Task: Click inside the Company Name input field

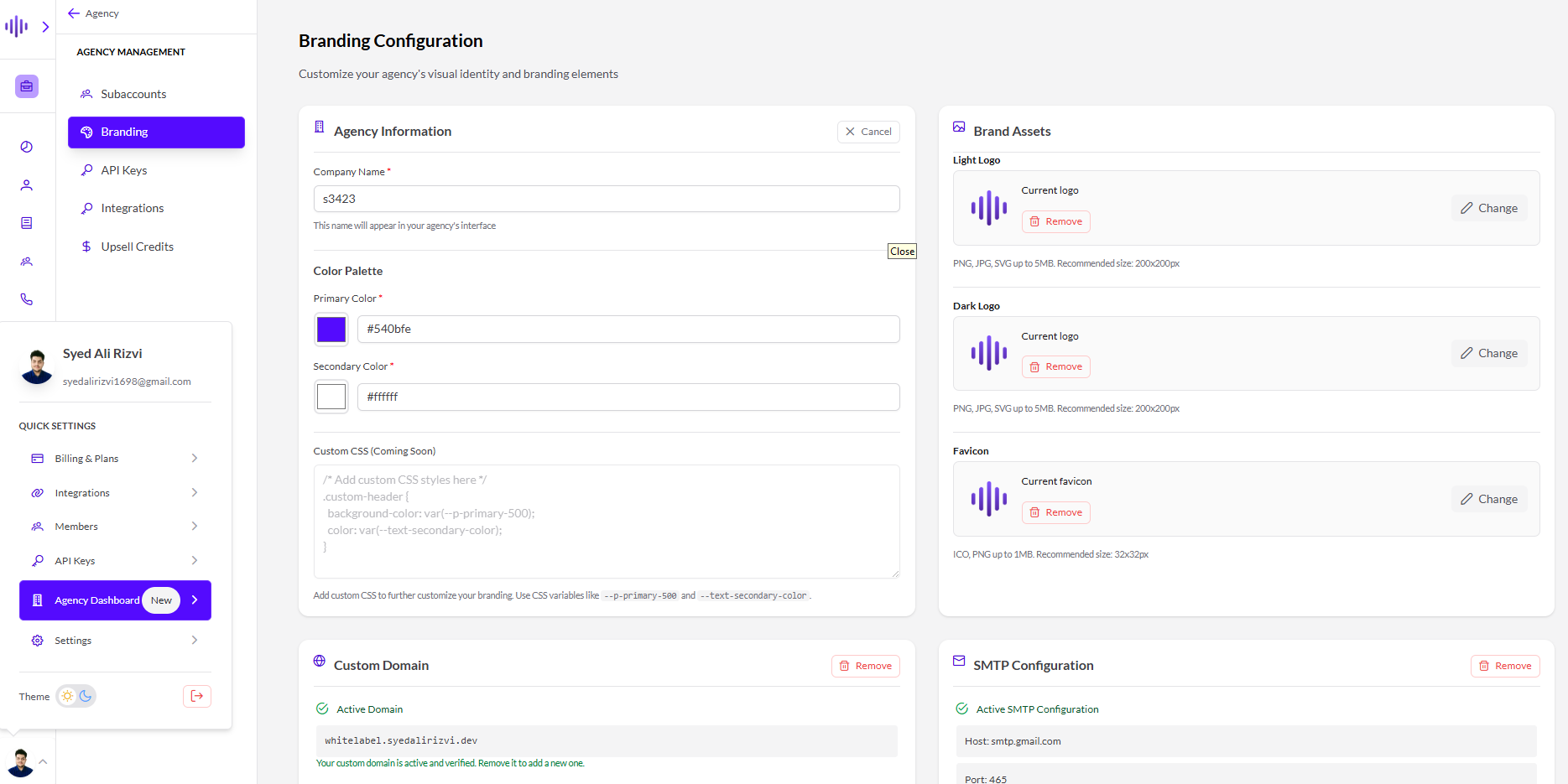Action: click(x=606, y=199)
